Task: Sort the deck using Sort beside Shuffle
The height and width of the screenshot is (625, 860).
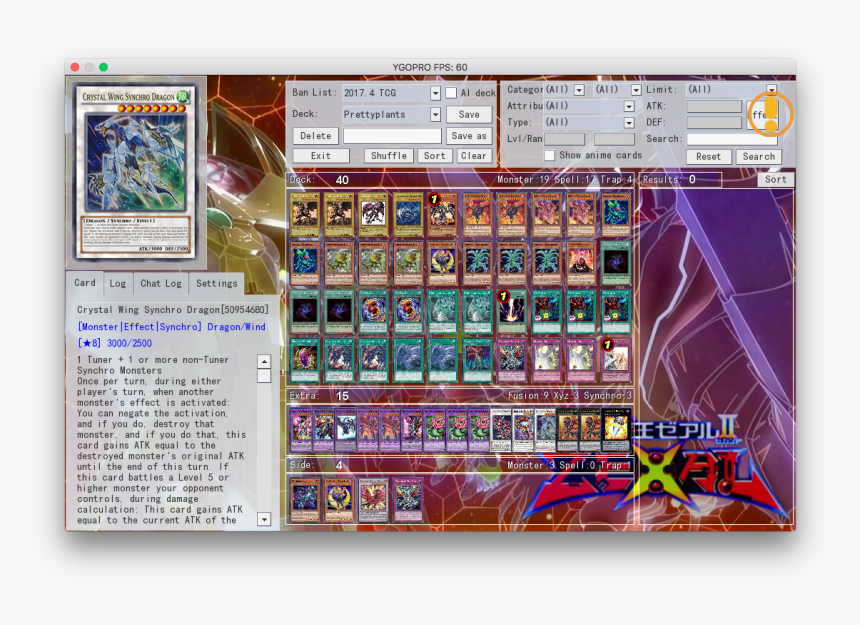Action: click(434, 156)
